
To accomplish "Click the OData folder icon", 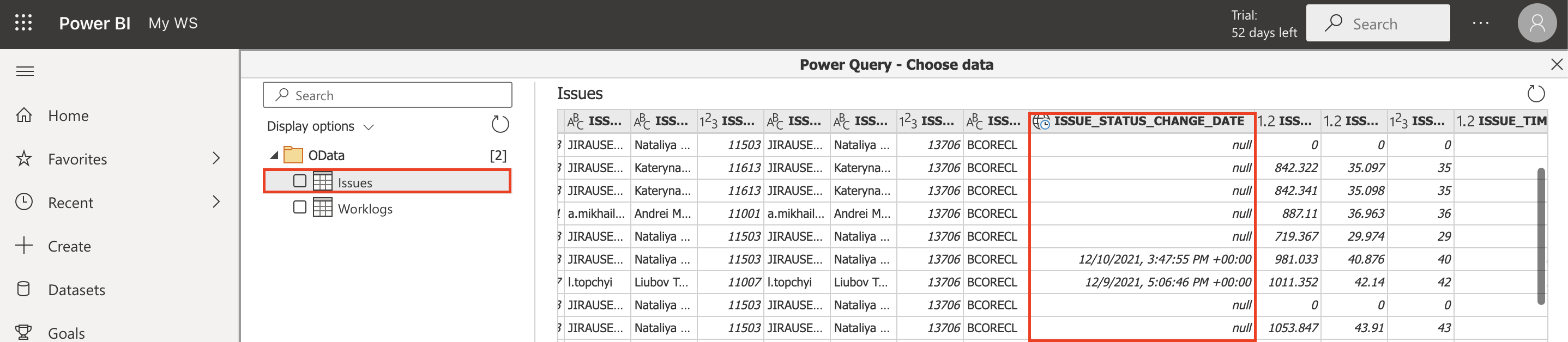I will (x=293, y=155).
